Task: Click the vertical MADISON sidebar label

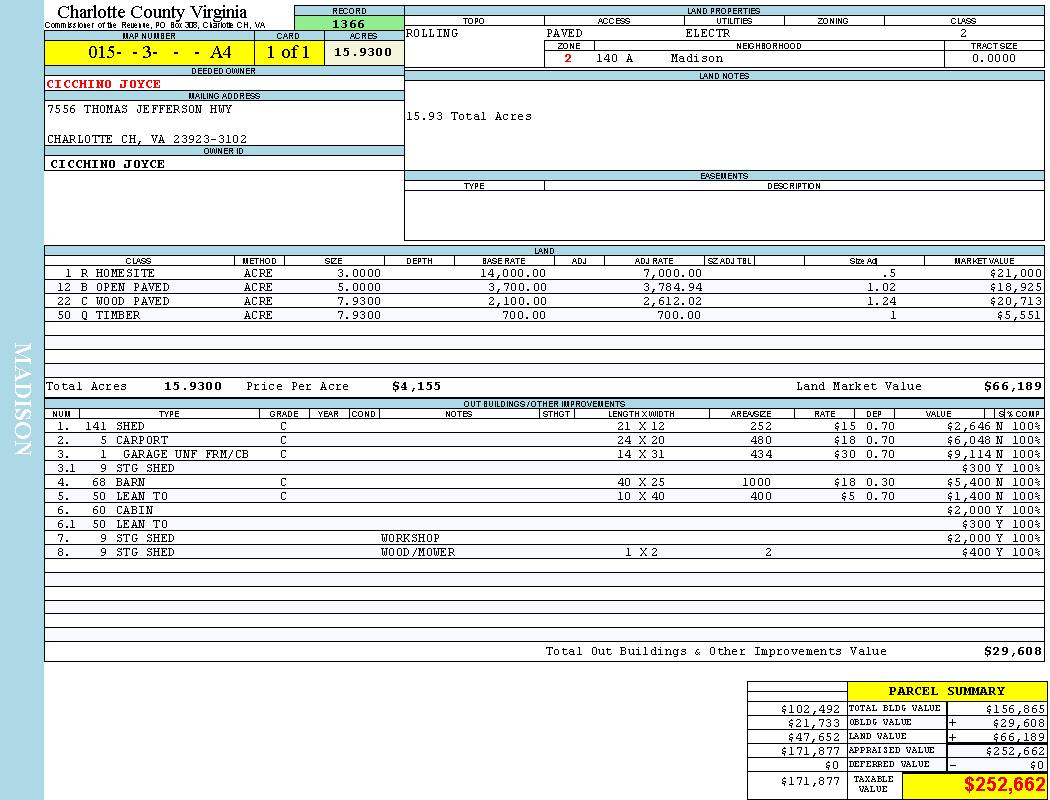Action: point(23,400)
